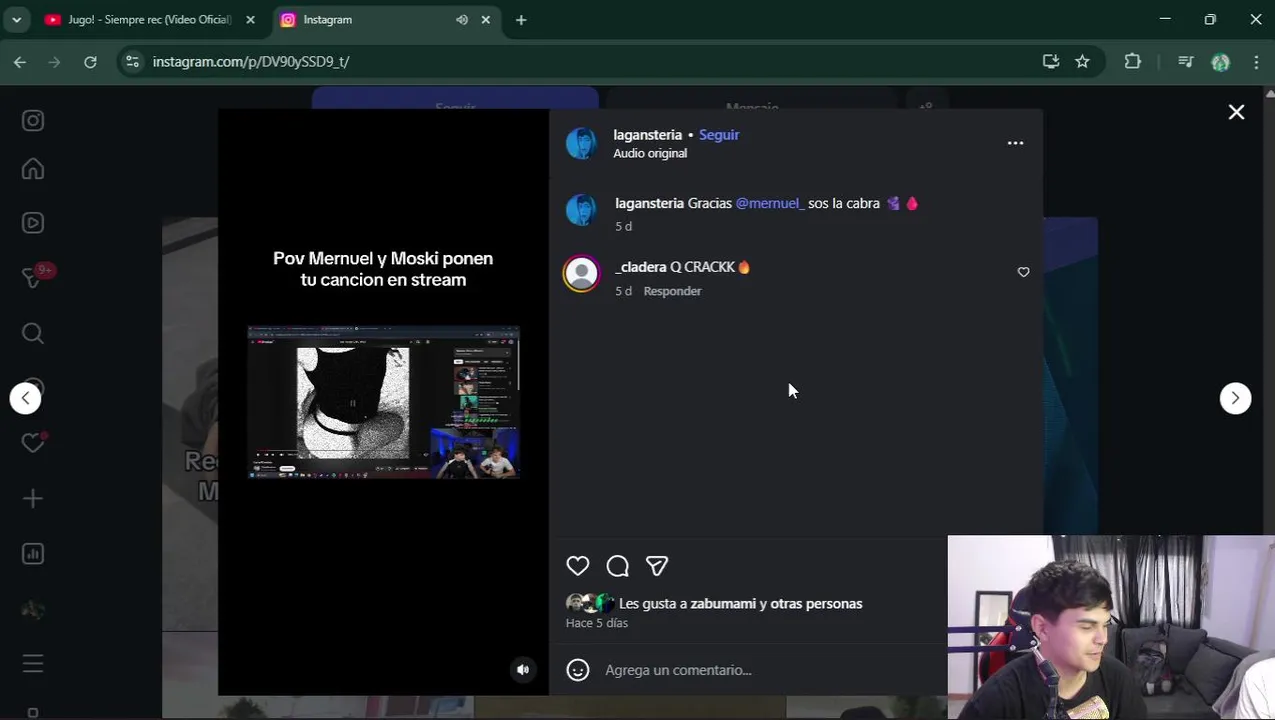1275x720 pixels.
Task: Open your profile picture in the sidebar
Action: 33,609
